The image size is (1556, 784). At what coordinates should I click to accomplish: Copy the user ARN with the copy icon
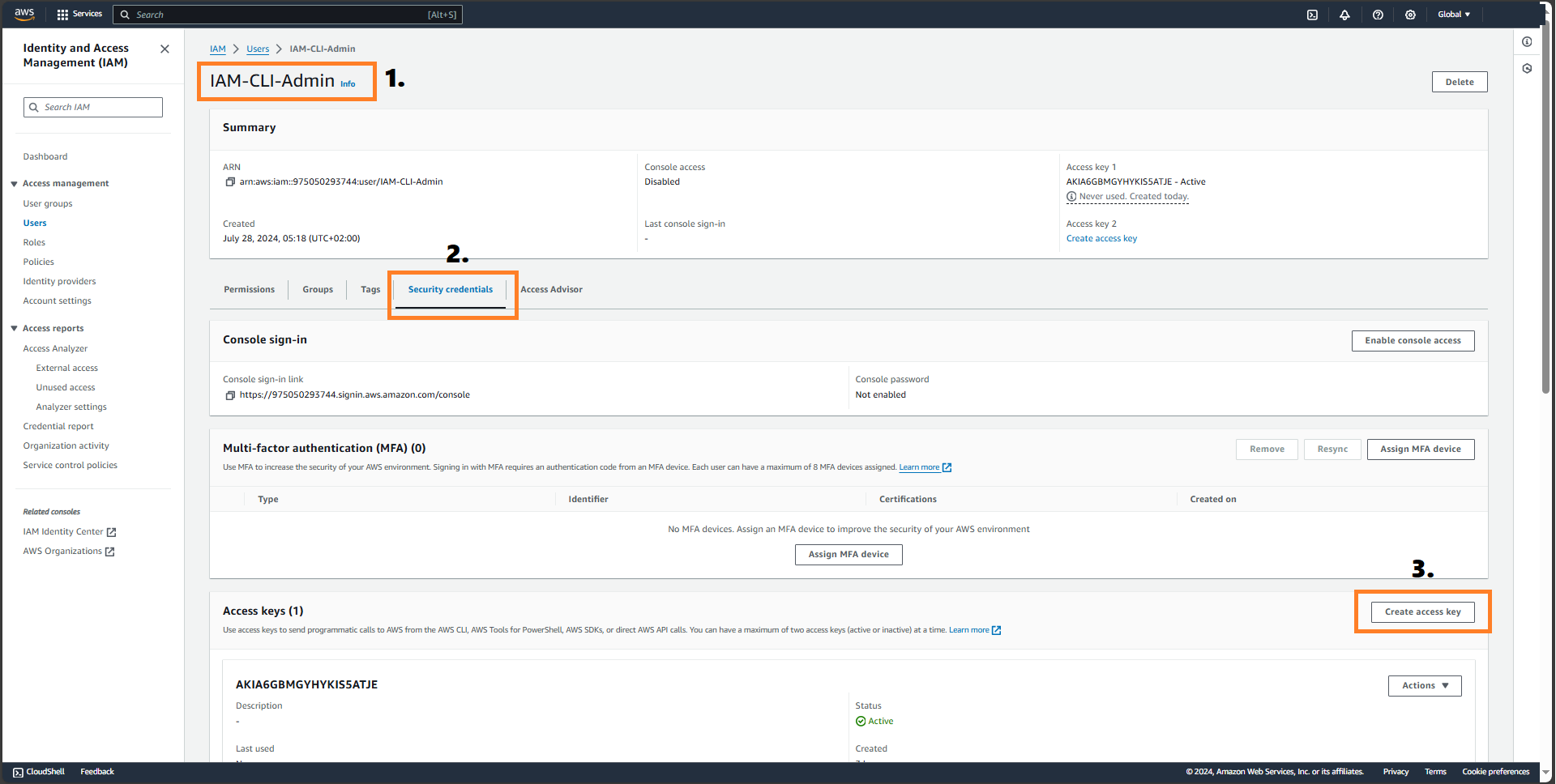(230, 182)
